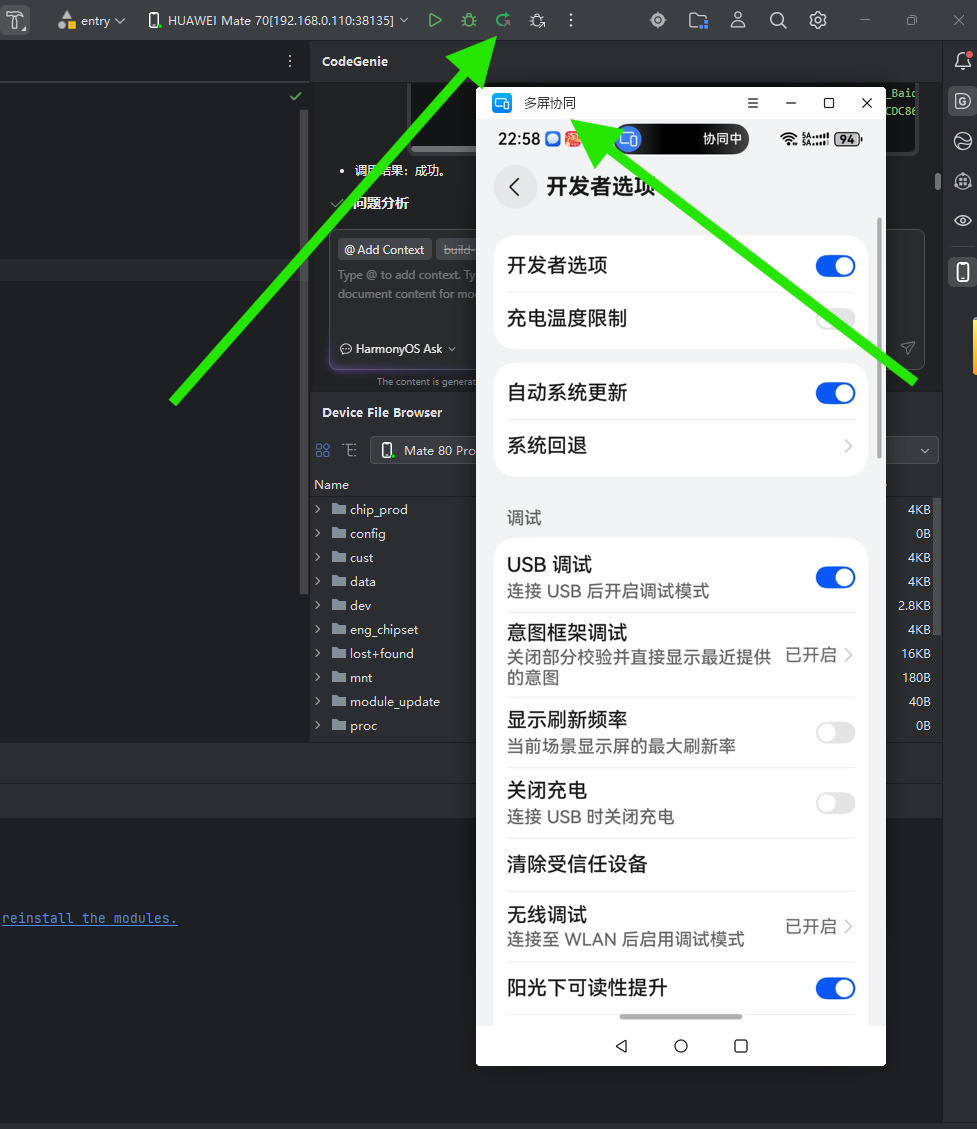Turn off 阳光下可读性提升
The image size is (977, 1129).
pos(835,988)
